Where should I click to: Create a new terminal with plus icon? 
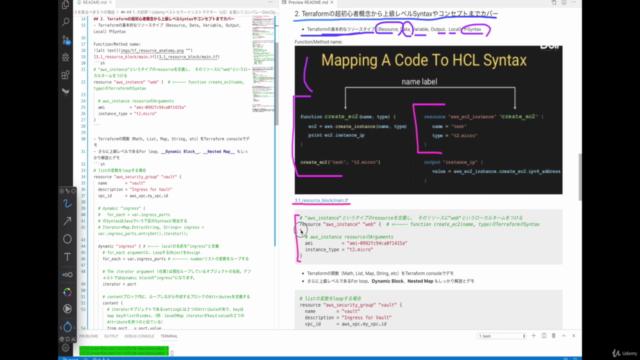pyautogui.click(x=533, y=336)
